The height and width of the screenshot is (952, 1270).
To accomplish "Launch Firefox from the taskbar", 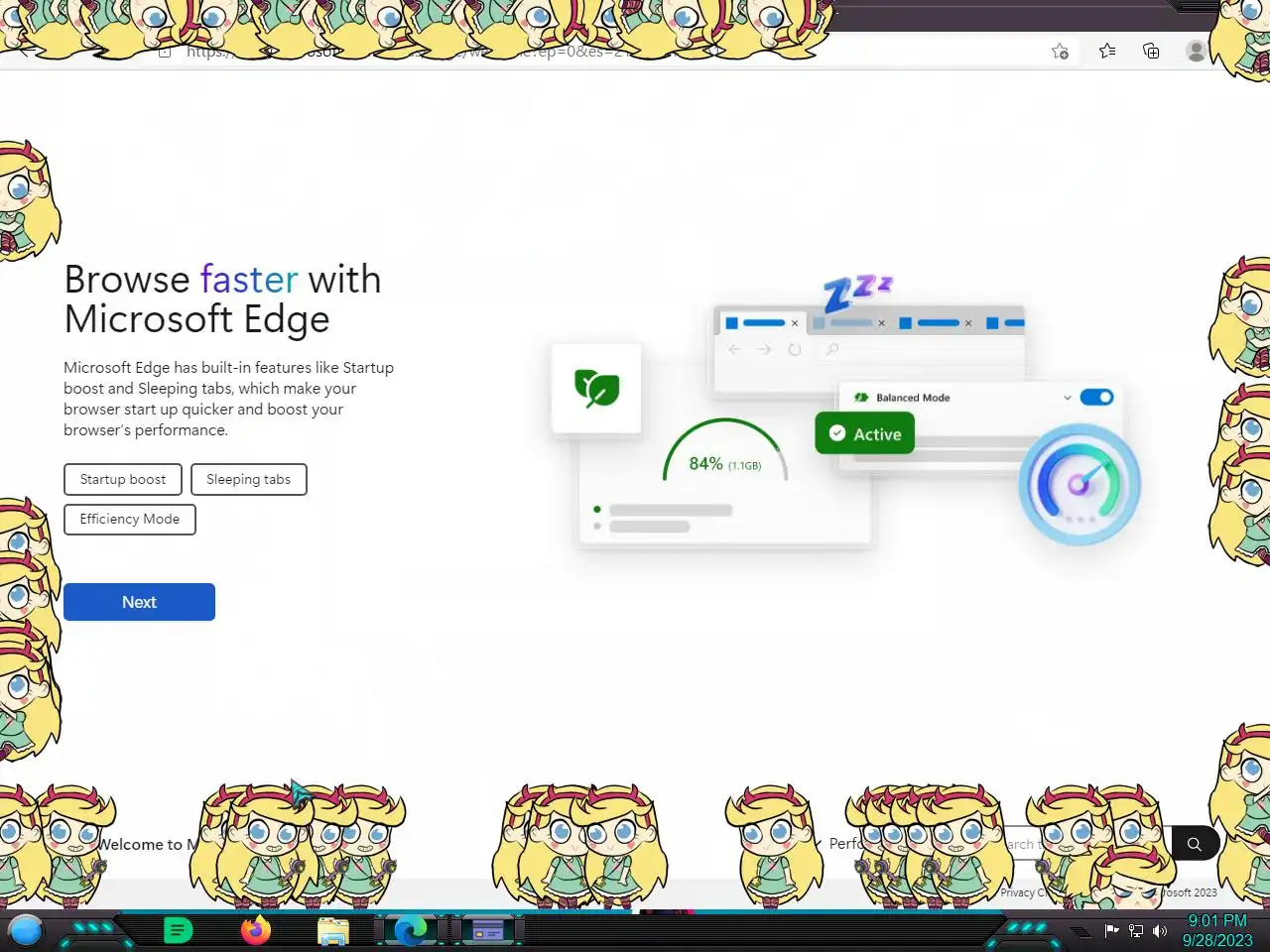I will click(255, 930).
